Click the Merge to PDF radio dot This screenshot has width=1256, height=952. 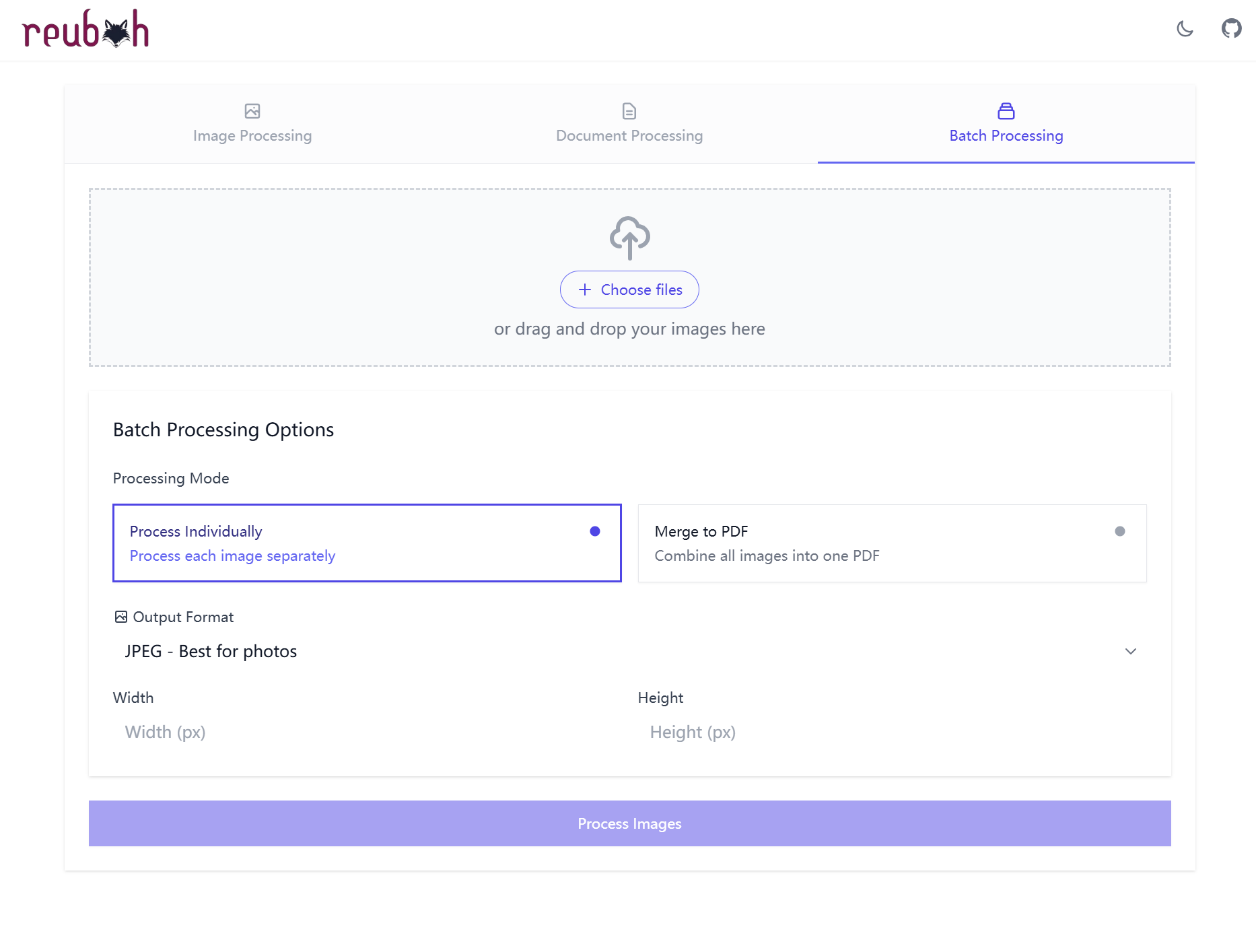point(1119,531)
